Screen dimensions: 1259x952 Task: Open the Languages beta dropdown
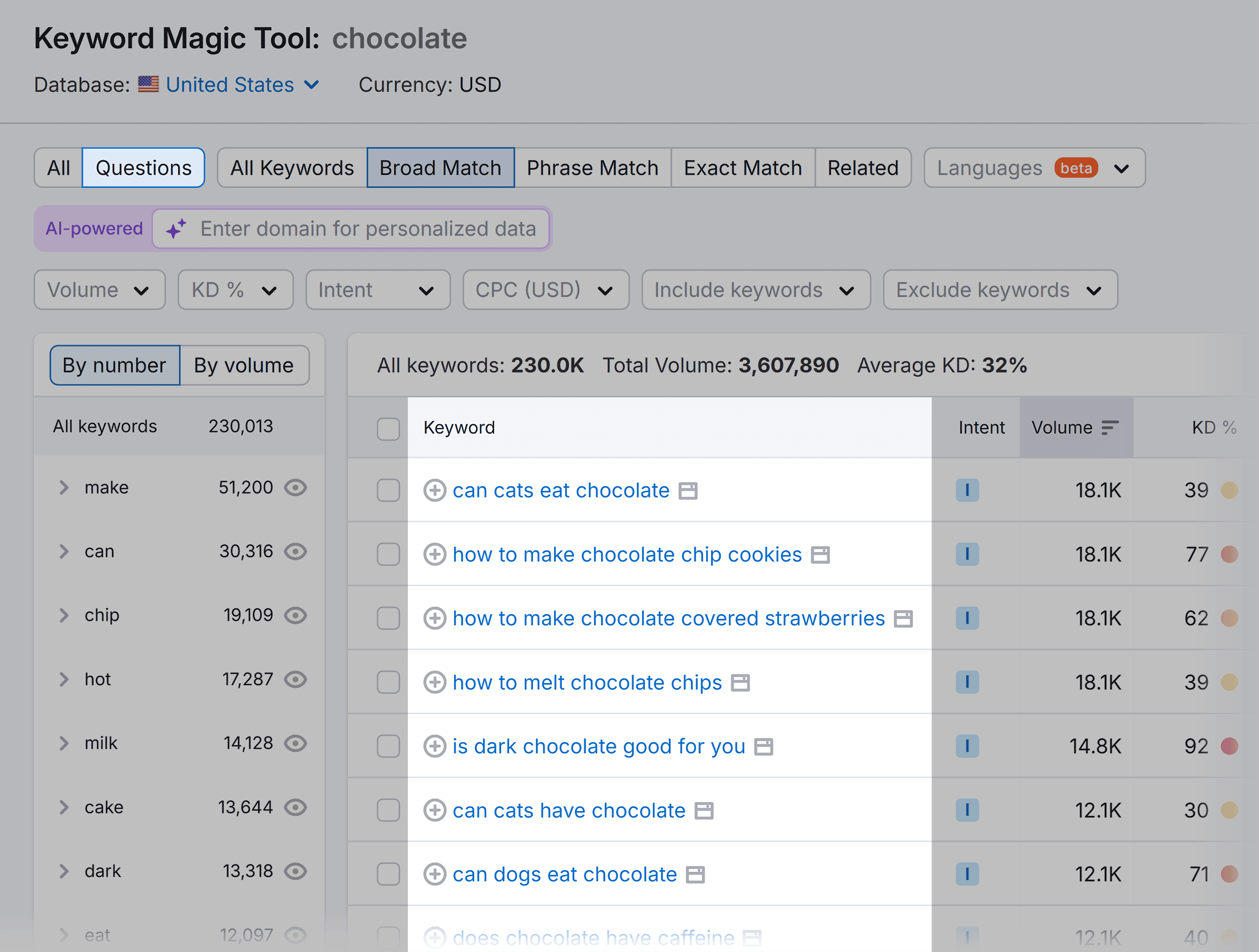coord(1034,168)
